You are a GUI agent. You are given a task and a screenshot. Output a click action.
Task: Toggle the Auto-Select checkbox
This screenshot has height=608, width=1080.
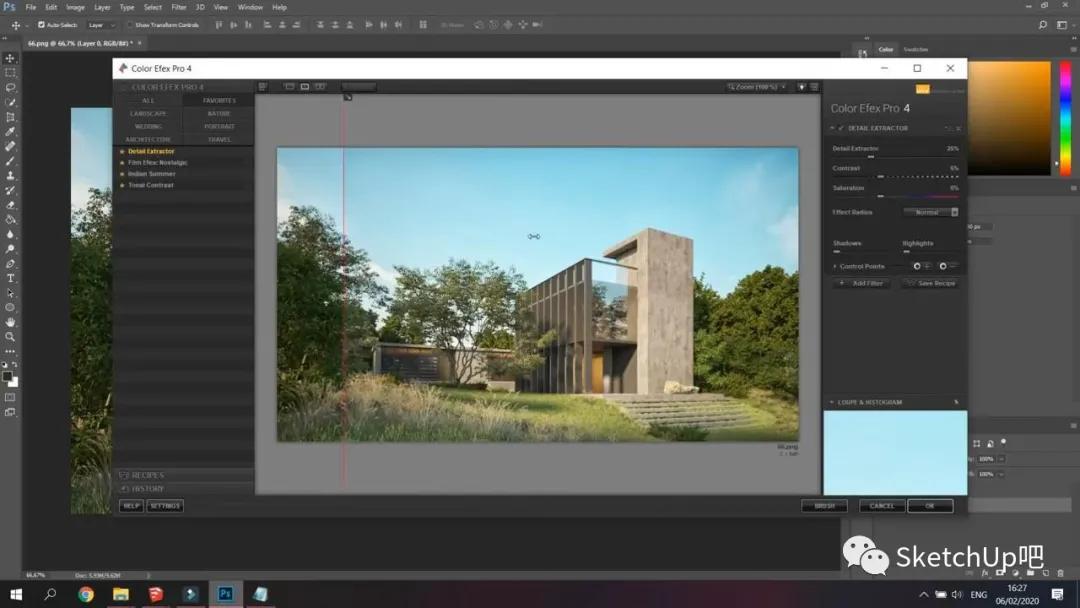41,25
